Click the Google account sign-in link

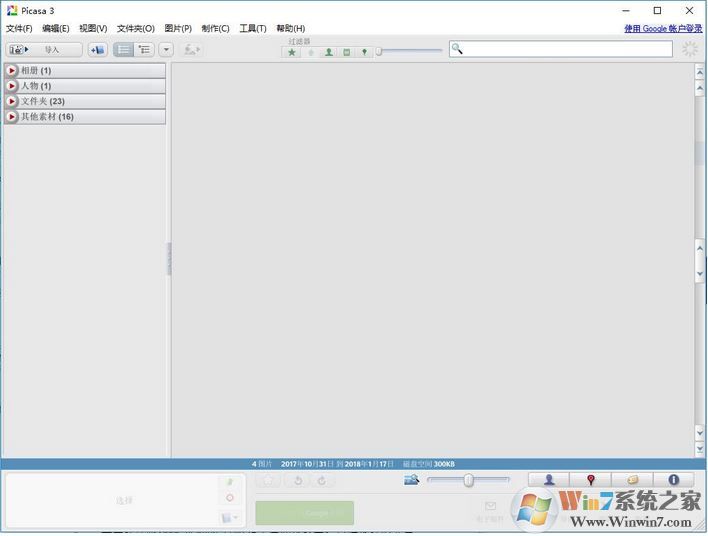663,29
